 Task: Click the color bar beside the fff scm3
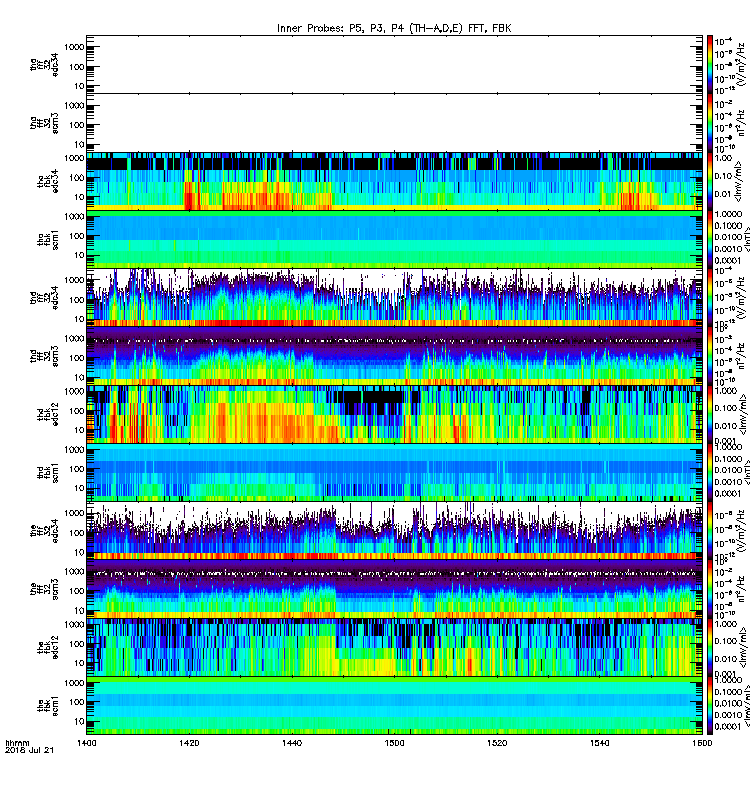point(710,589)
